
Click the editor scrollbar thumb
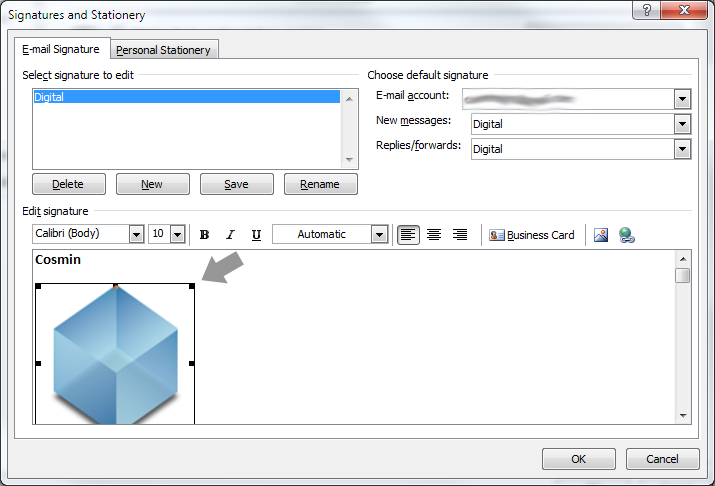tap(683, 275)
